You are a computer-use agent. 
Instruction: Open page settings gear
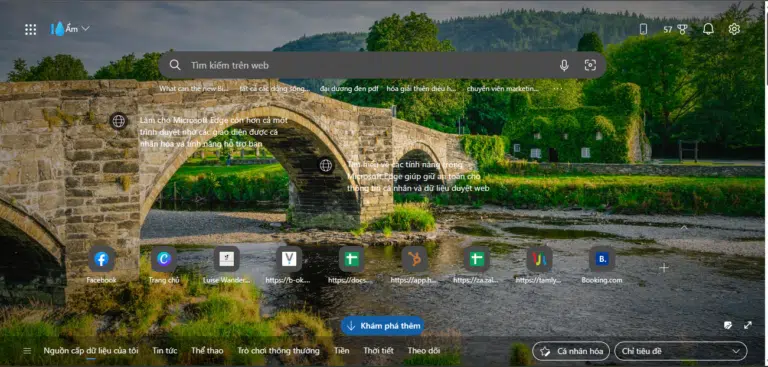coord(734,29)
